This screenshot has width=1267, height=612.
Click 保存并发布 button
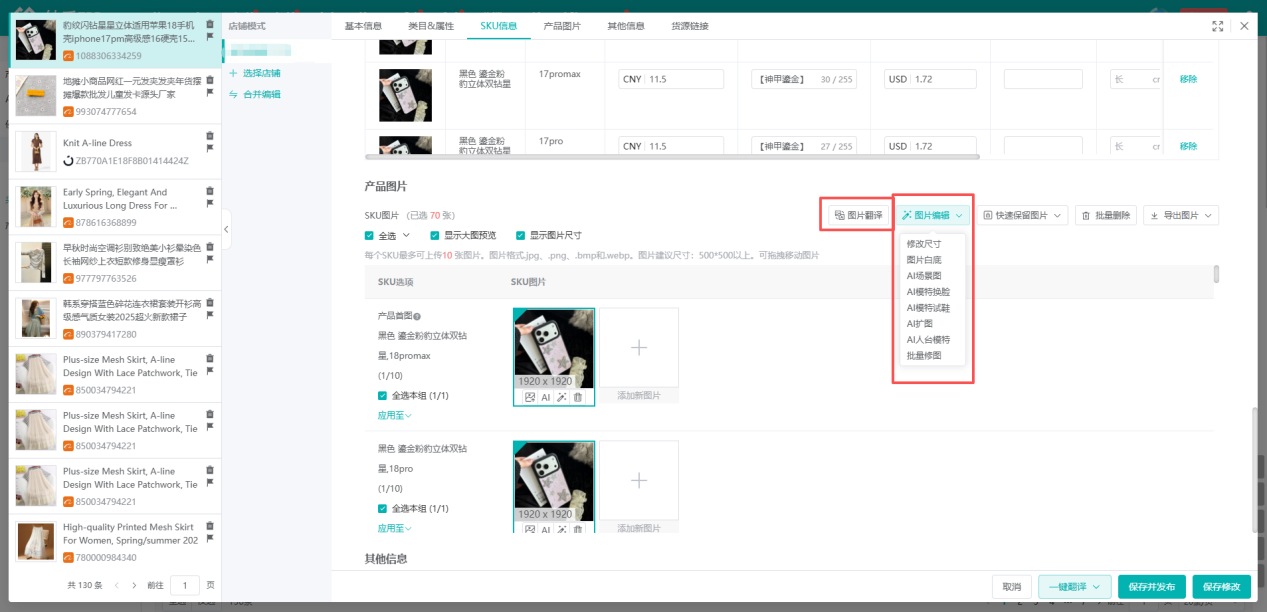pyautogui.click(x=1152, y=587)
